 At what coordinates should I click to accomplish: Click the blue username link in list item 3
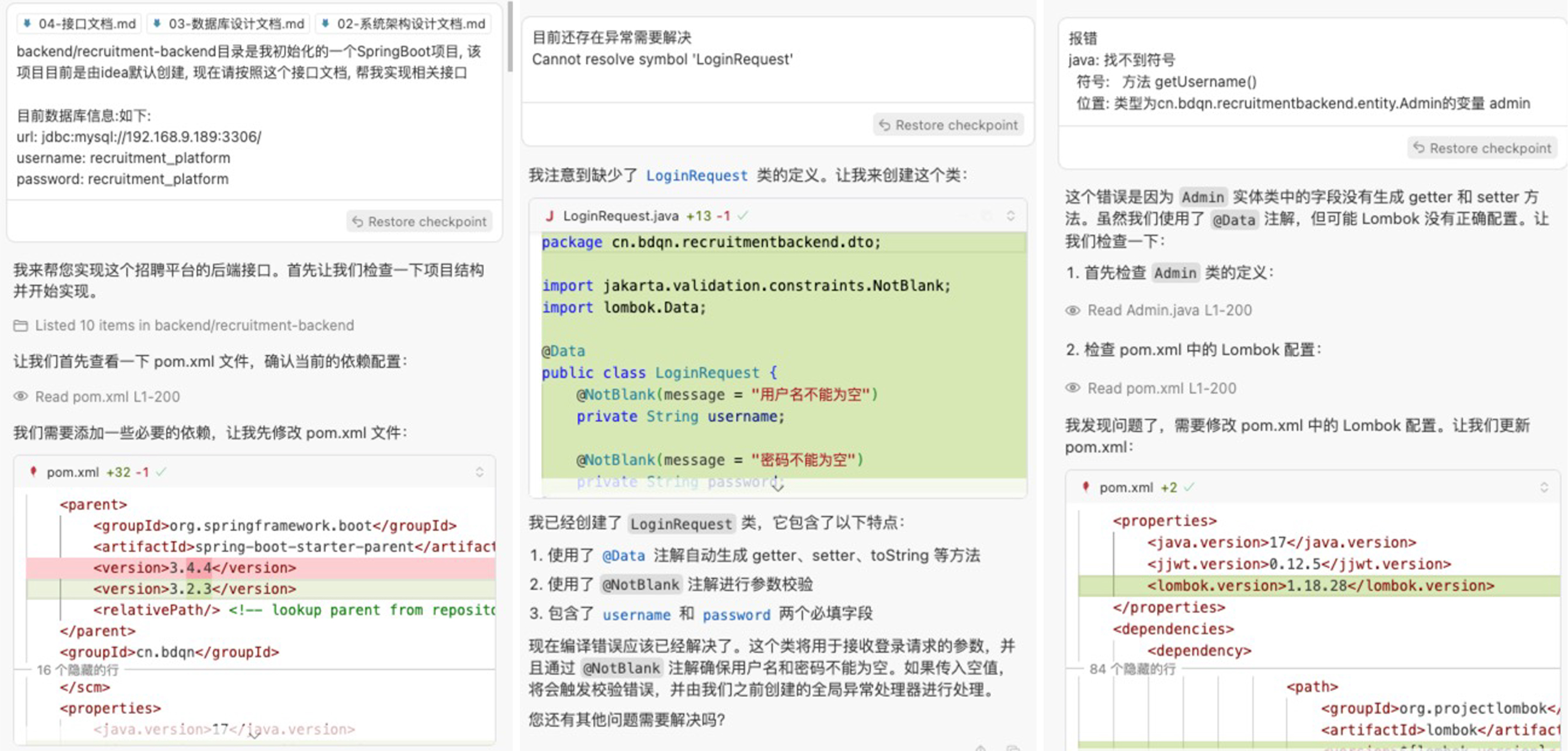click(x=636, y=615)
